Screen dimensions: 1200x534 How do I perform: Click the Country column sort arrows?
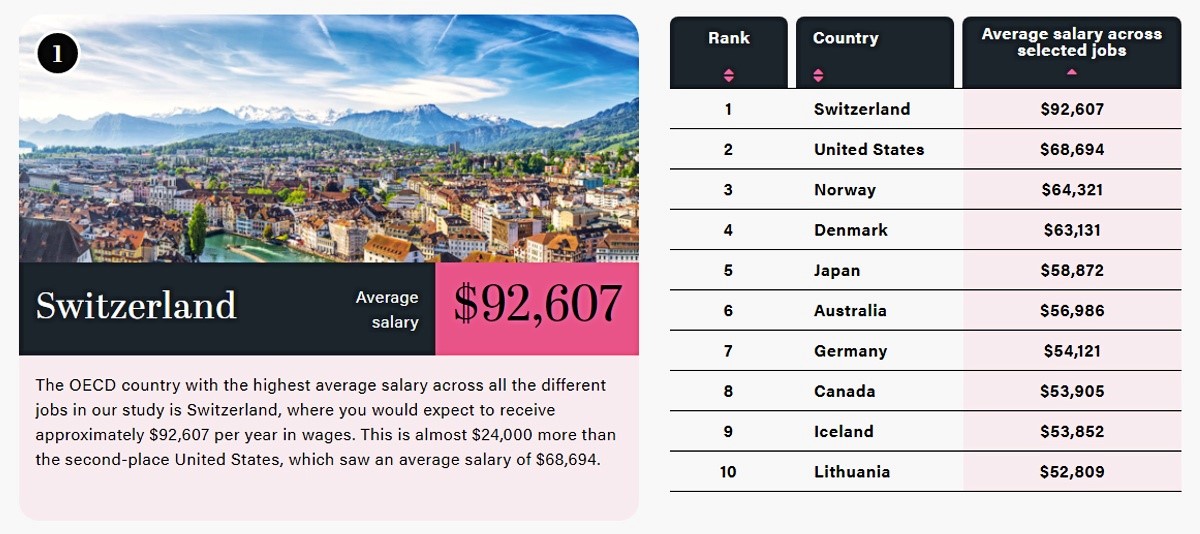tap(819, 75)
